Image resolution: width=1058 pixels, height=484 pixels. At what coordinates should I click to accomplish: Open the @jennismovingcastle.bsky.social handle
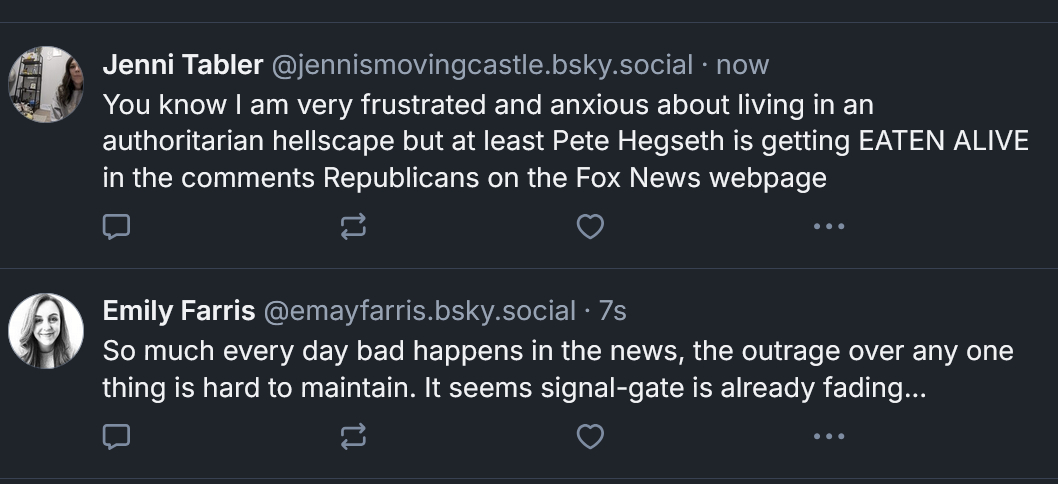point(482,65)
